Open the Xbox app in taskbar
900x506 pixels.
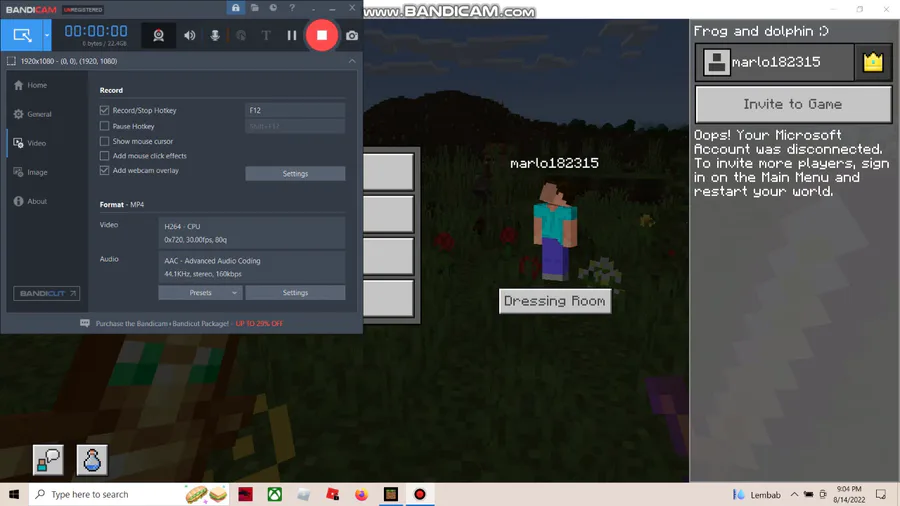(x=274, y=494)
